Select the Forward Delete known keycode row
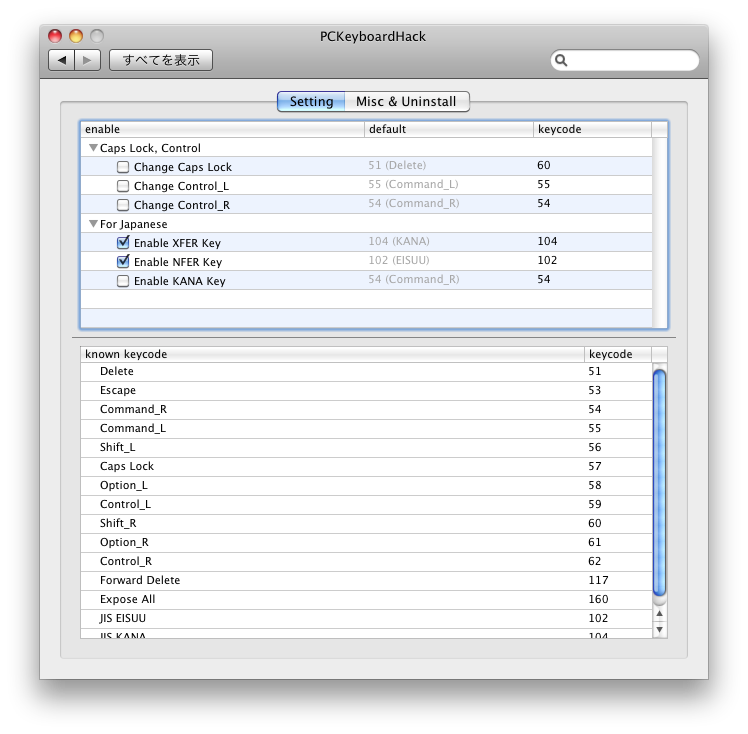748x734 pixels. 366,580
